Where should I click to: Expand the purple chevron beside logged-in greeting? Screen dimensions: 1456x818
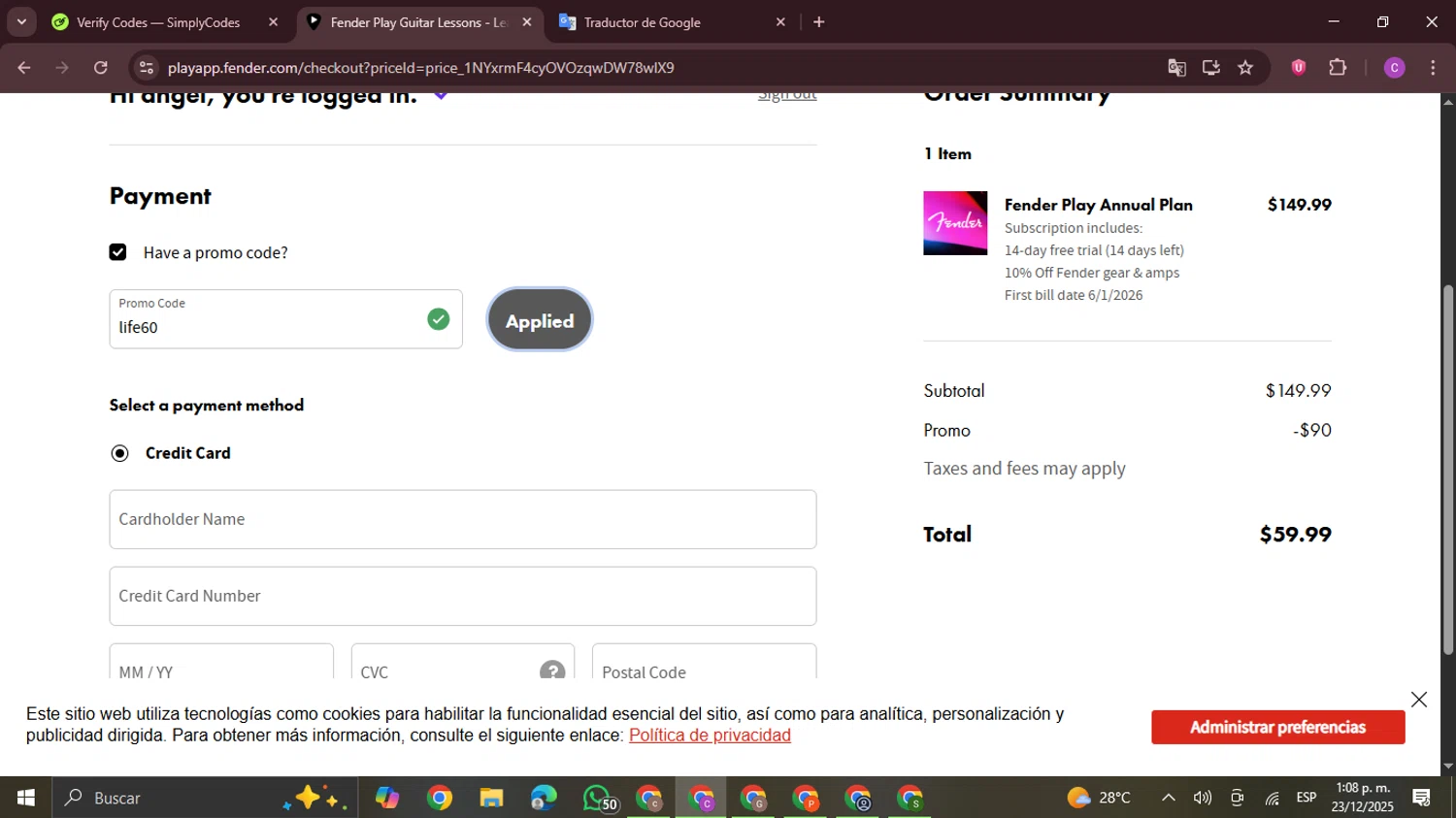[441, 96]
